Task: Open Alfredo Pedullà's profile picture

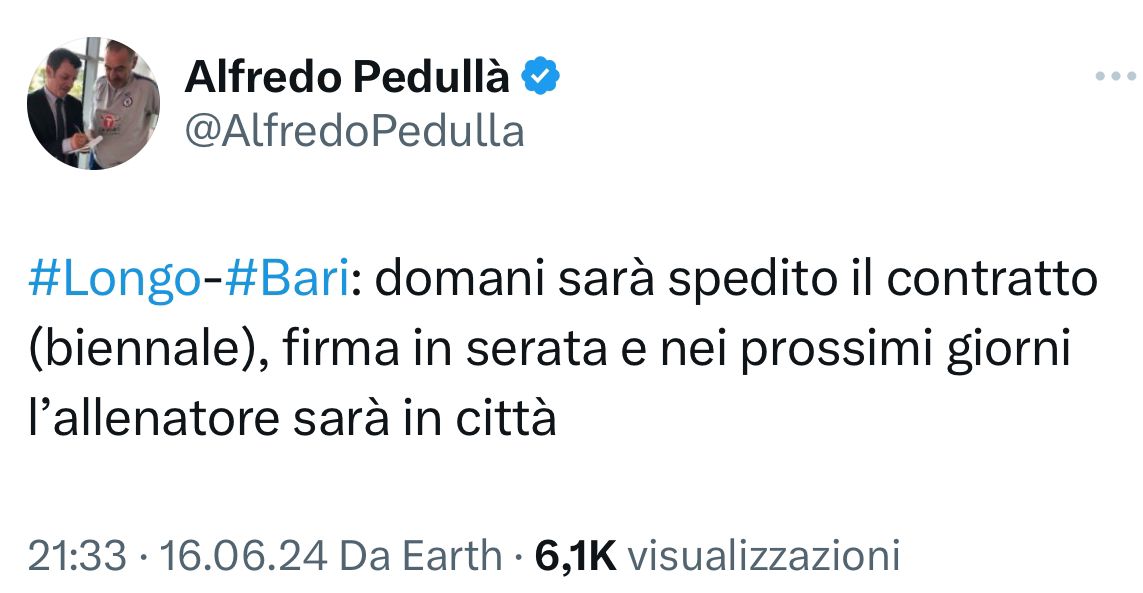Action: tap(92, 103)
